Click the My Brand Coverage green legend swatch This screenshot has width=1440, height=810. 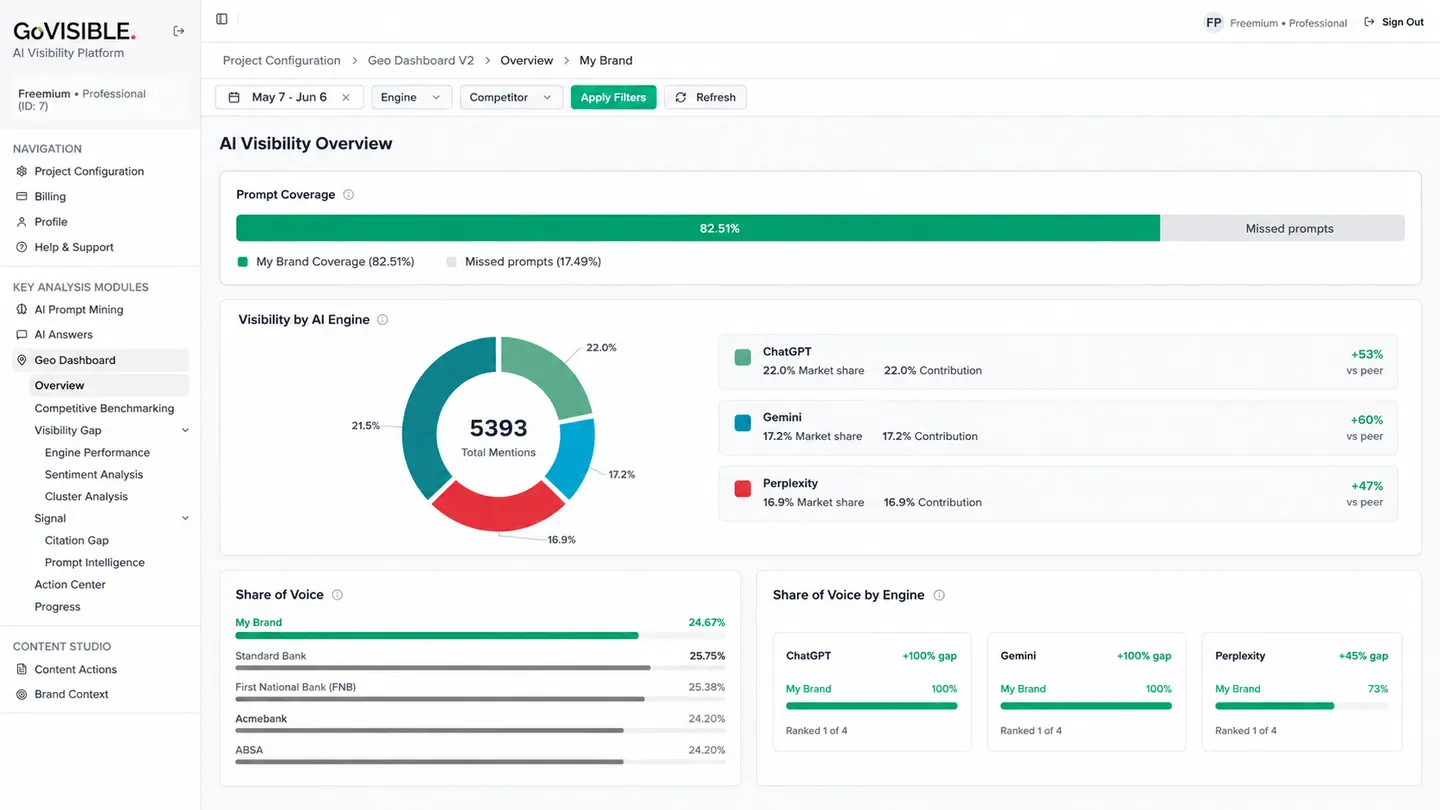(x=242, y=262)
